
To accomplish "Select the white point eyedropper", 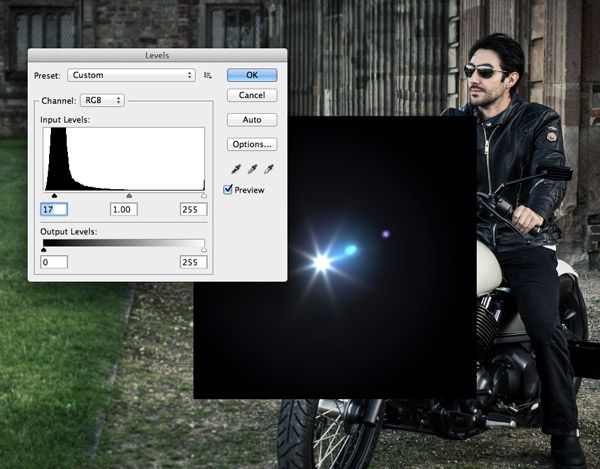I will (268, 169).
